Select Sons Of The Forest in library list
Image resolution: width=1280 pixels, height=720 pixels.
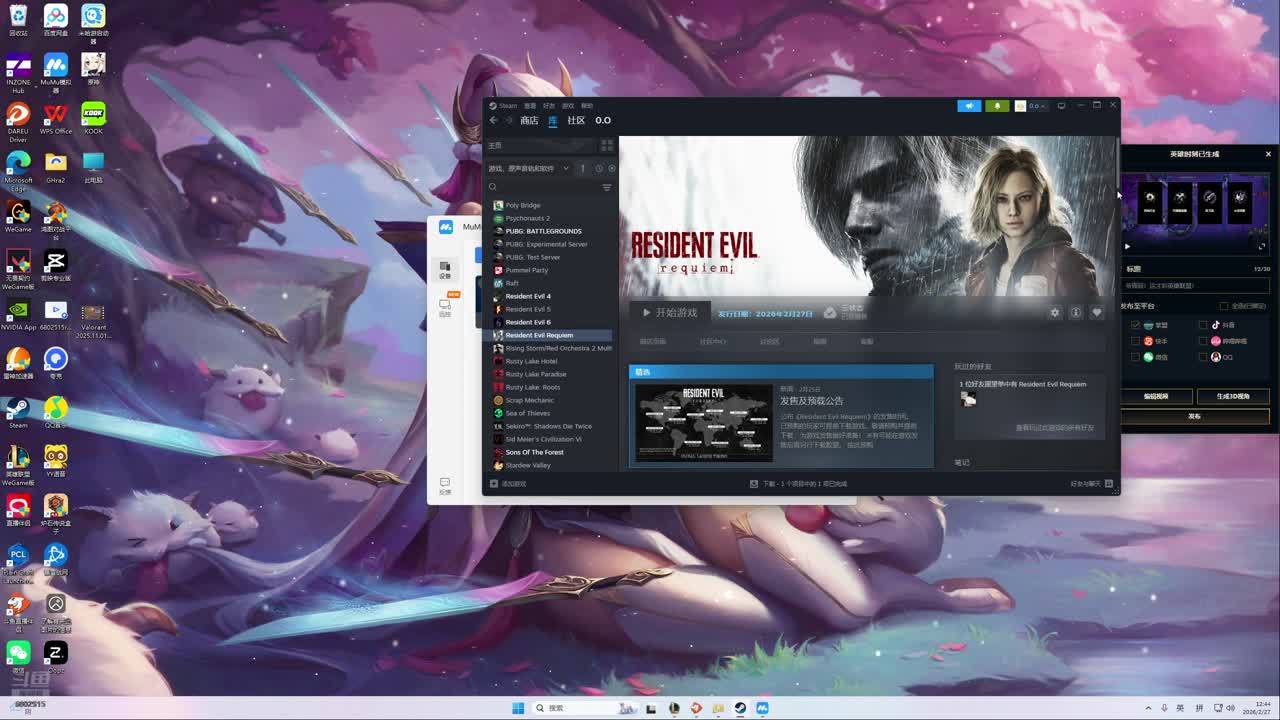point(534,453)
